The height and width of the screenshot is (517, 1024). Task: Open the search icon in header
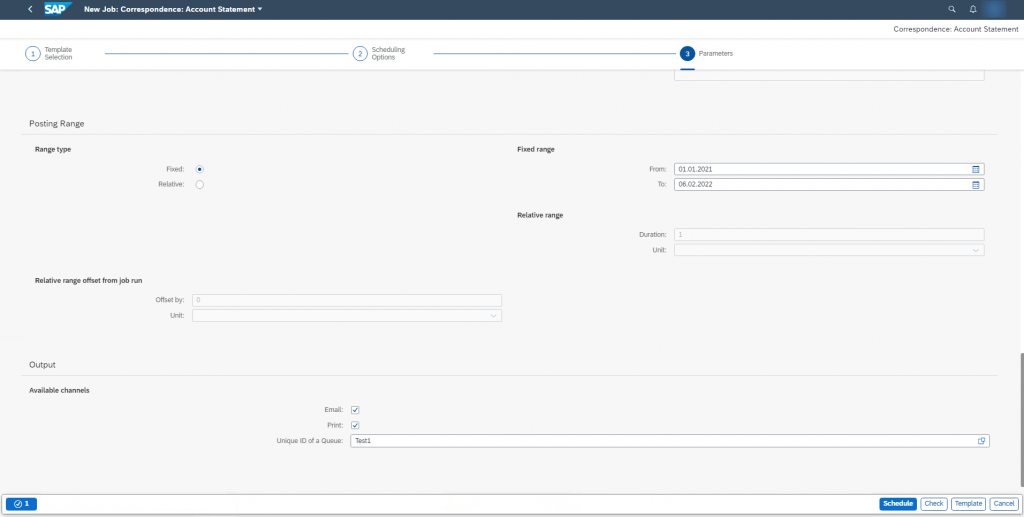tap(952, 9)
